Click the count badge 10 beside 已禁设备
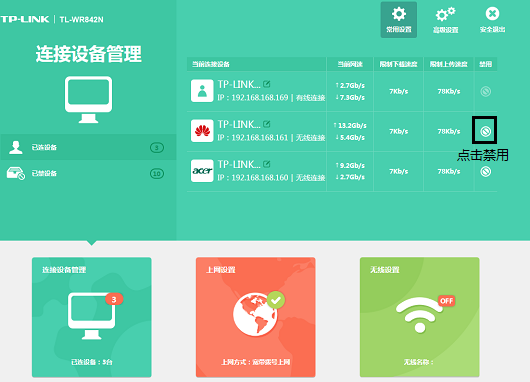Image resolution: width=530 pixels, height=382 pixels. point(156,173)
